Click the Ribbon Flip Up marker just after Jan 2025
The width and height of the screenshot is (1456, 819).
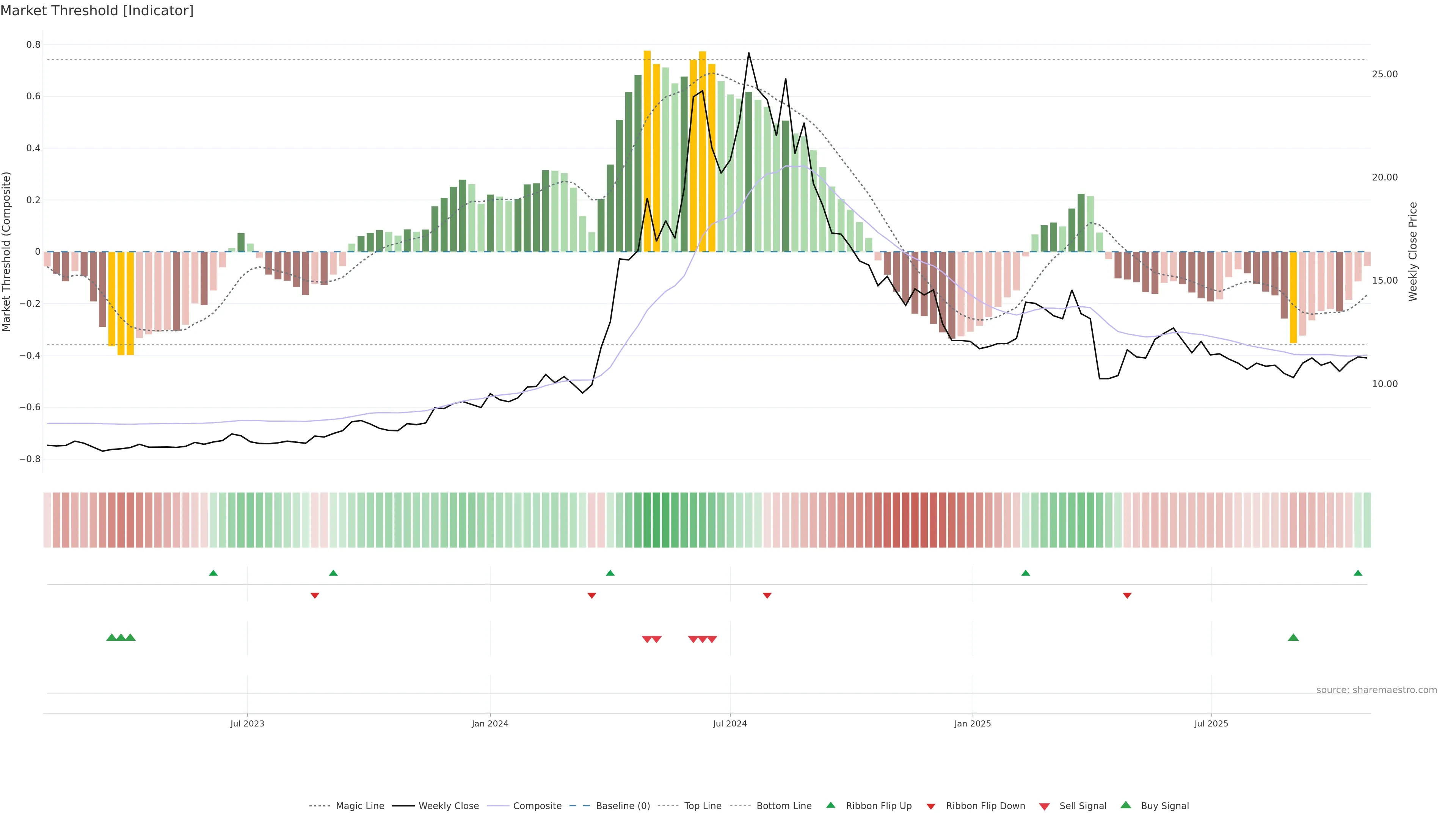point(1025,573)
